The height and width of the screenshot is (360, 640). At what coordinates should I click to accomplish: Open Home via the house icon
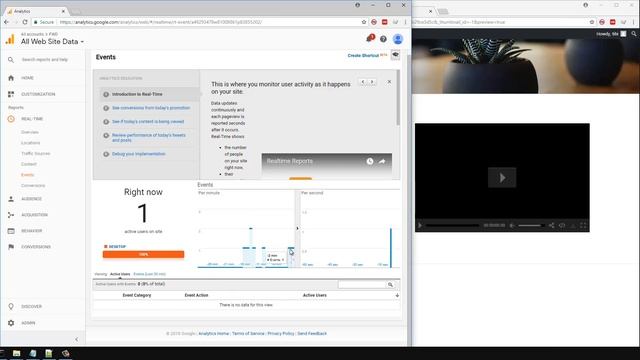[11, 78]
